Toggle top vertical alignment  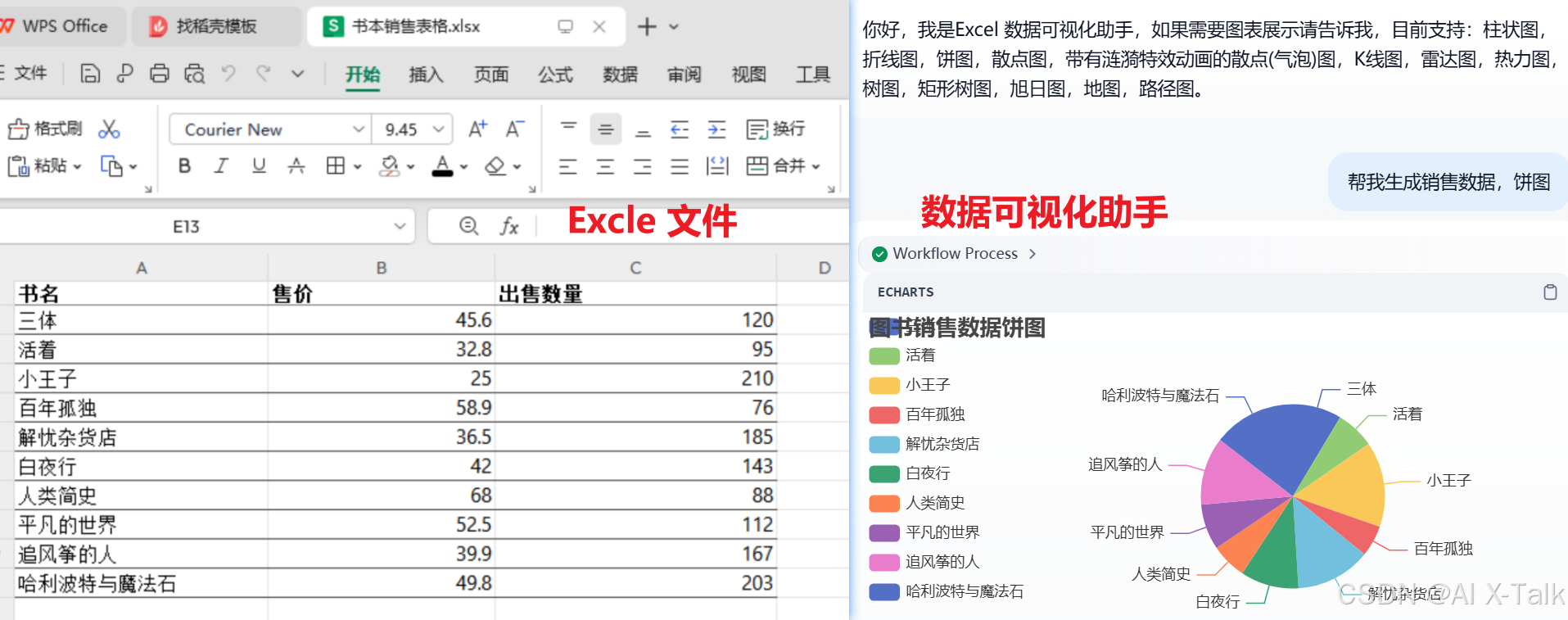[568, 129]
